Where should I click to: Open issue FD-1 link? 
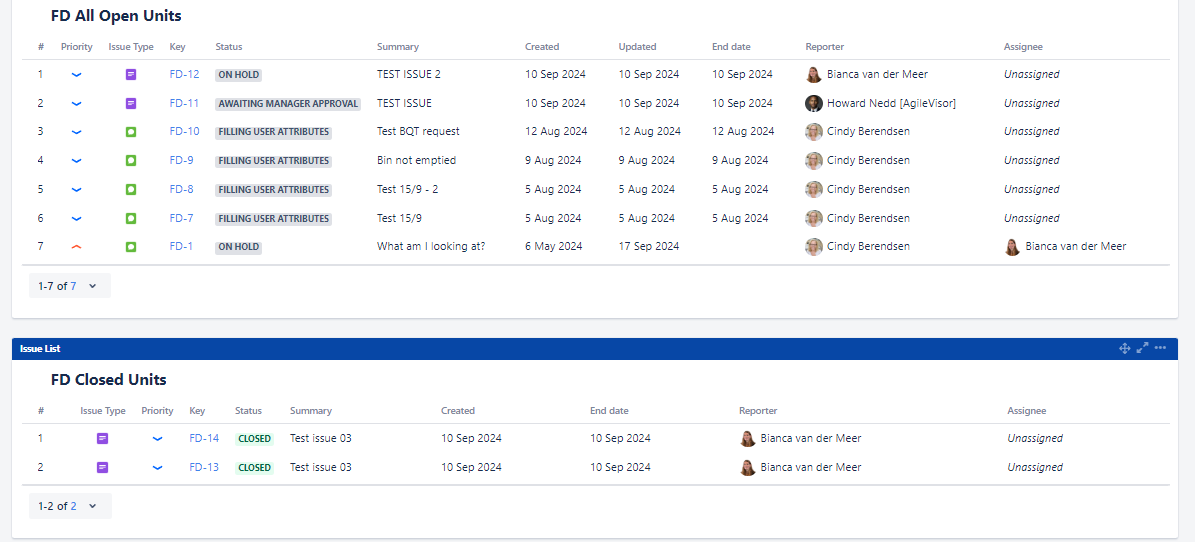181,246
